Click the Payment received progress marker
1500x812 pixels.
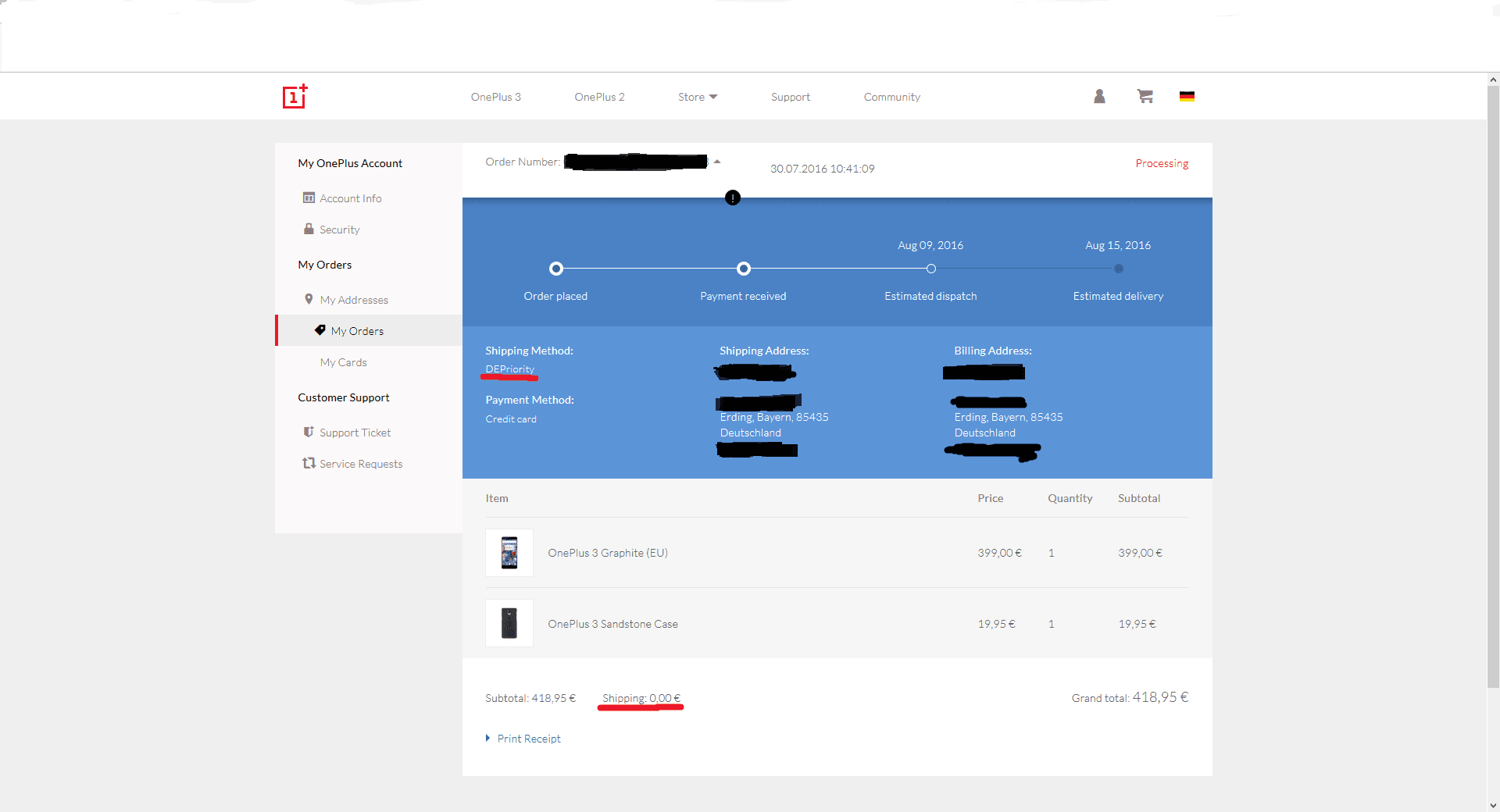click(x=744, y=269)
